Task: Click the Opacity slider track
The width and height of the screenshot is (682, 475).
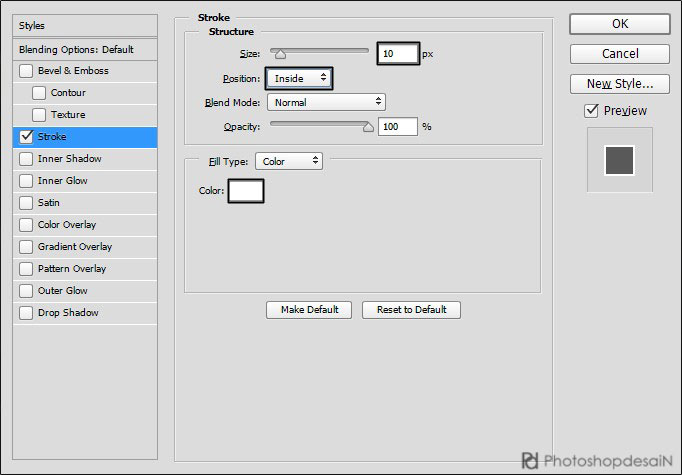Action: tap(320, 126)
